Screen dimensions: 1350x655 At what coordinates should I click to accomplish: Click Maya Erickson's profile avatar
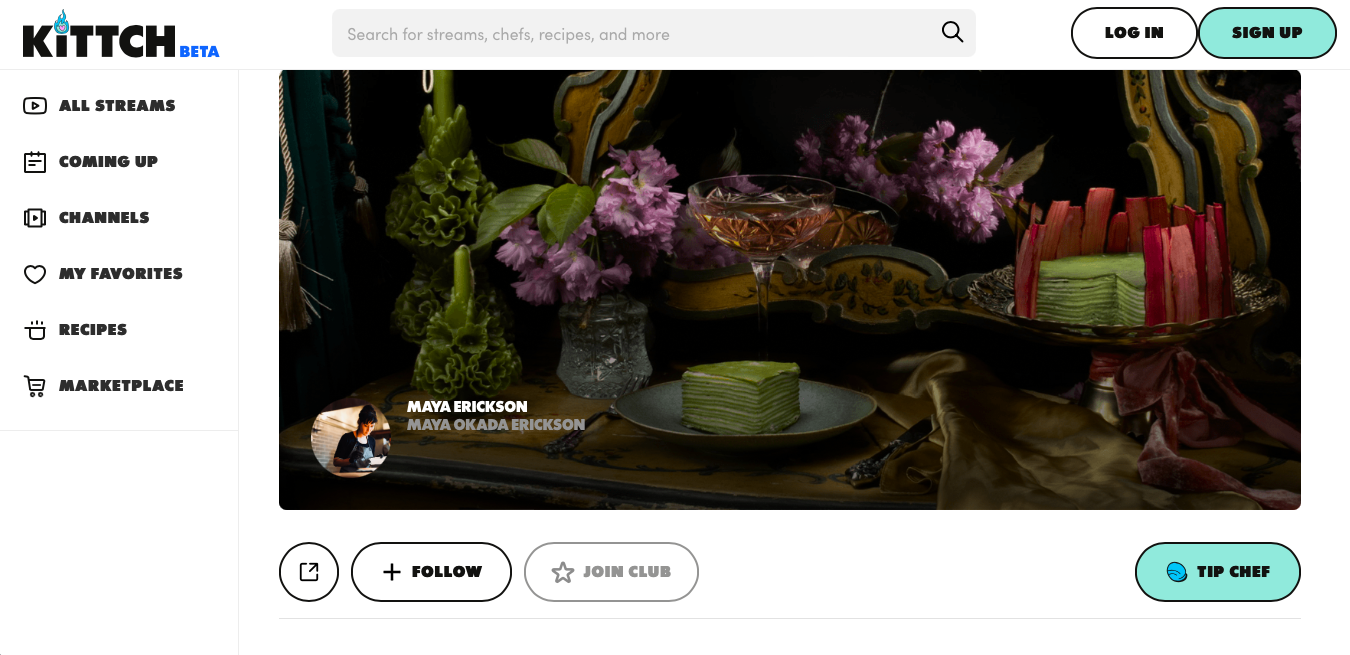click(351, 437)
